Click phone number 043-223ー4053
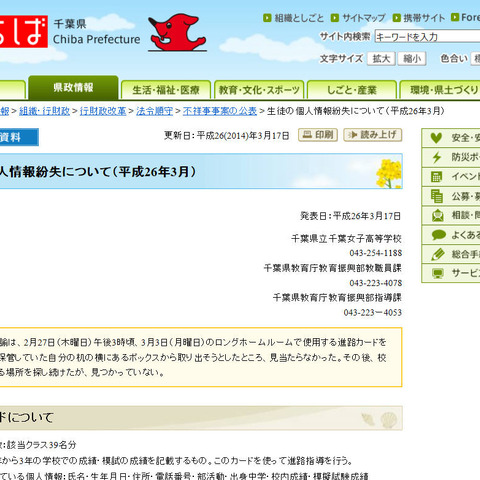 pyautogui.click(x=373, y=313)
